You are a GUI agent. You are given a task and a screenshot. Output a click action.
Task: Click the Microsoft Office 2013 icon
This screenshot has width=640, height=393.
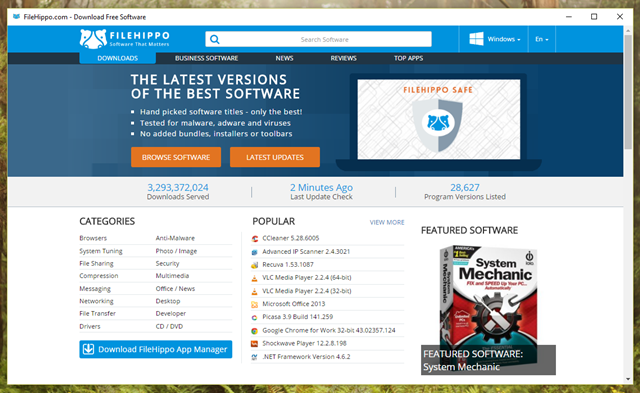click(x=255, y=304)
